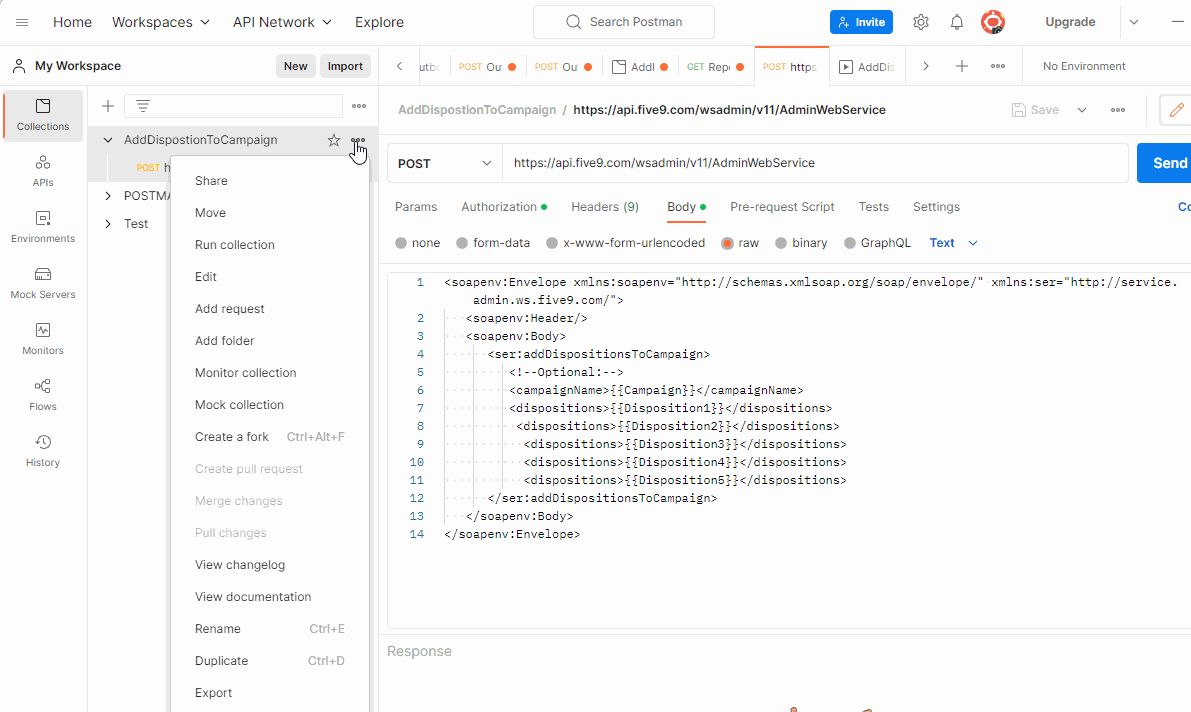1191x712 pixels.
Task: Click the pencil edit icon at right edge
Action: [x=1176, y=110]
